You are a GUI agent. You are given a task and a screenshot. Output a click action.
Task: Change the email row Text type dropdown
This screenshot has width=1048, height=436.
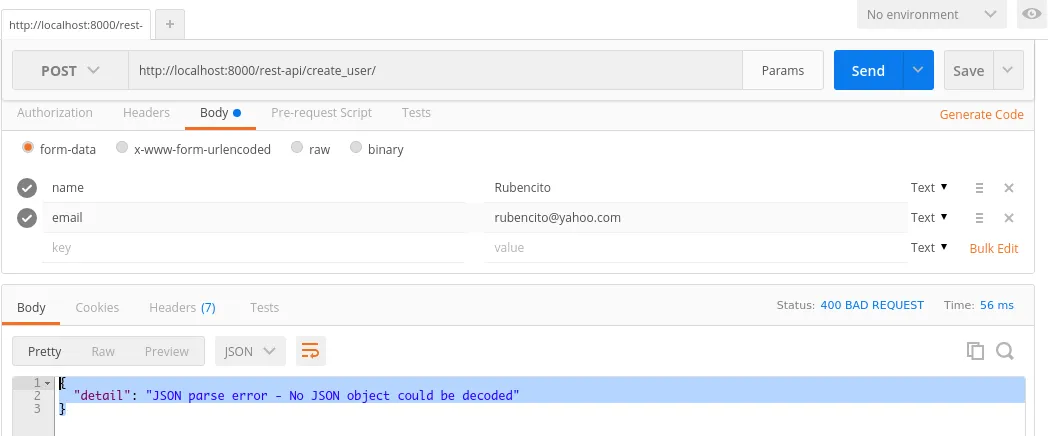(x=929, y=217)
